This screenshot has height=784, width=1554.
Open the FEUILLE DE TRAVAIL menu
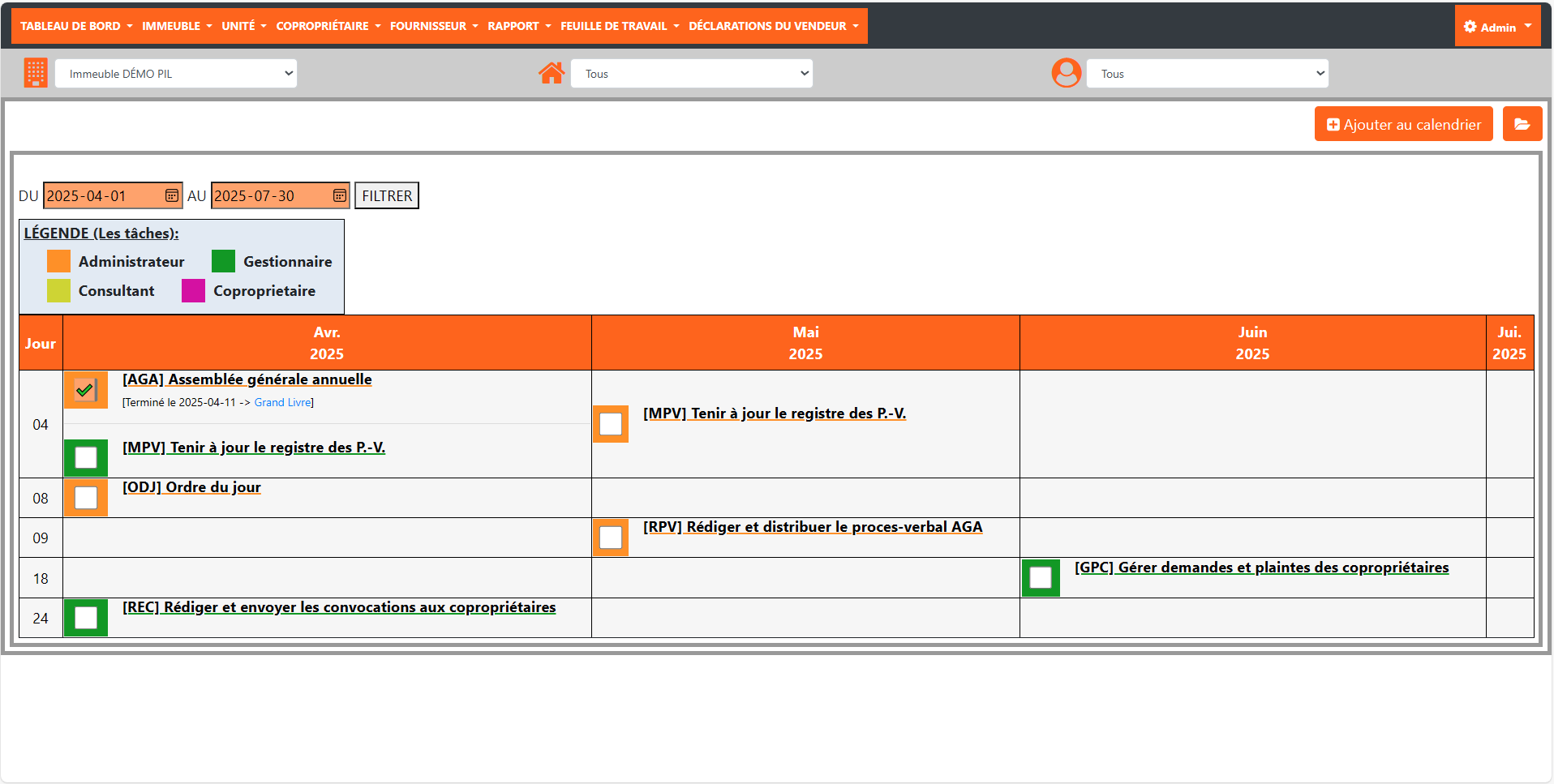click(x=620, y=26)
